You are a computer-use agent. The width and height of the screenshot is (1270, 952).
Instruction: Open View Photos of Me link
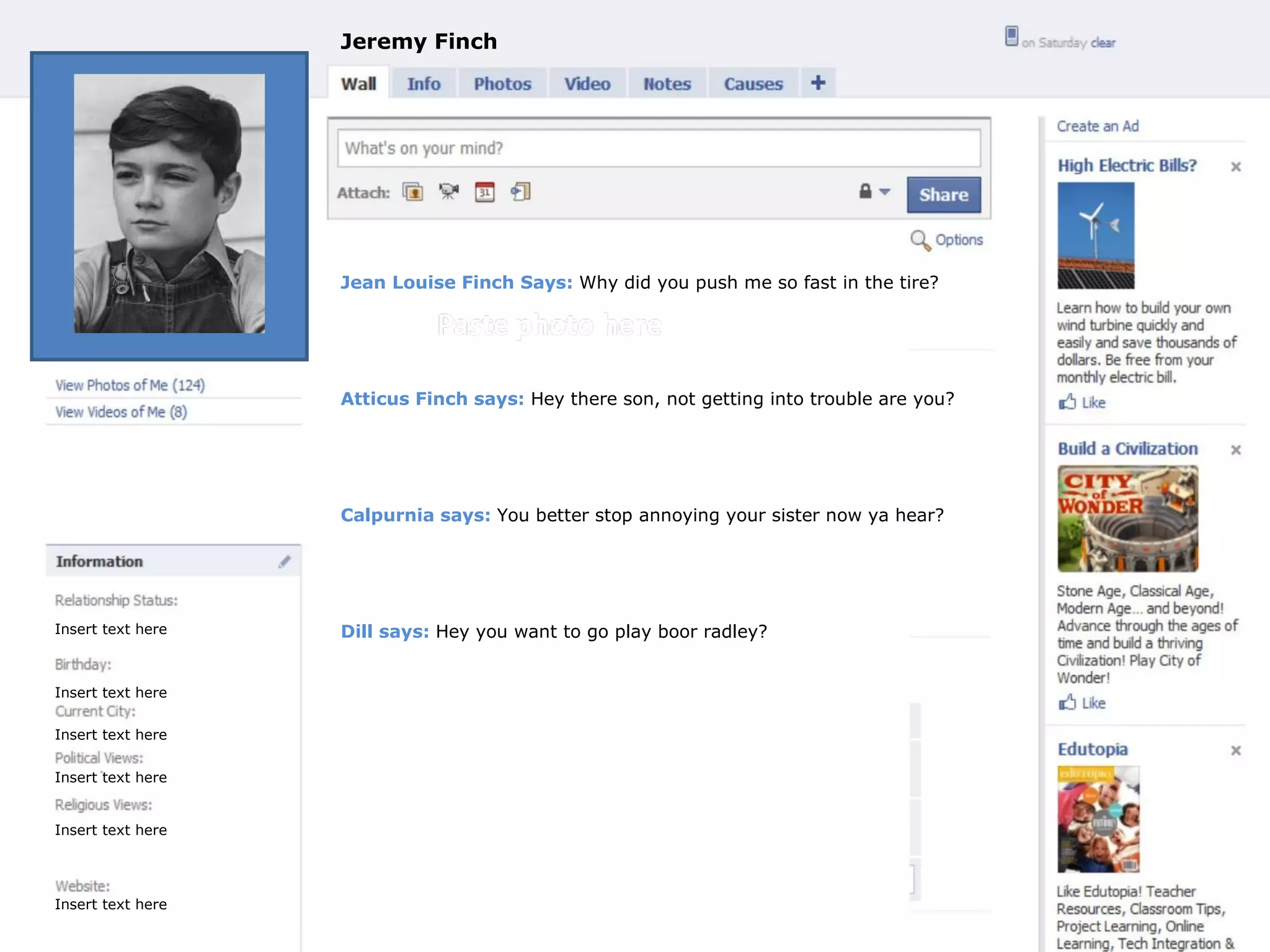click(130, 386)
